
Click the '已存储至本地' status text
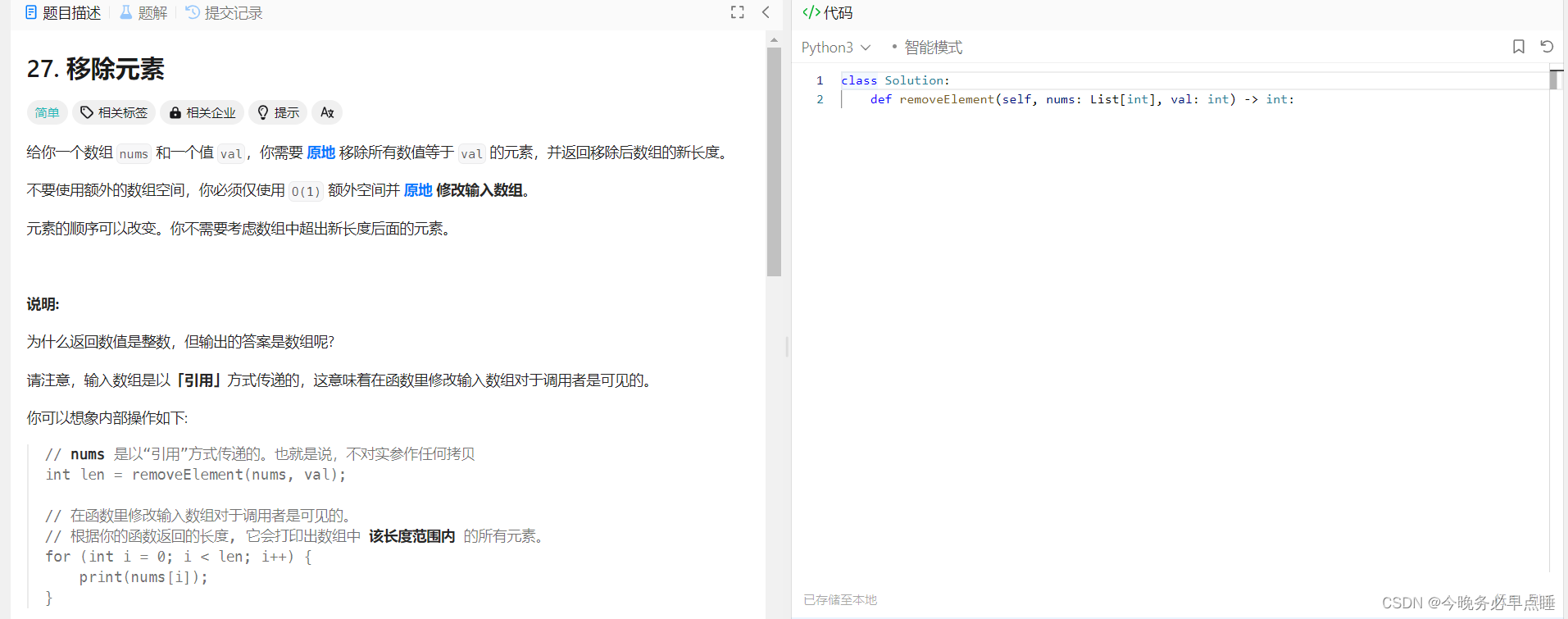(x=840, y=600)
